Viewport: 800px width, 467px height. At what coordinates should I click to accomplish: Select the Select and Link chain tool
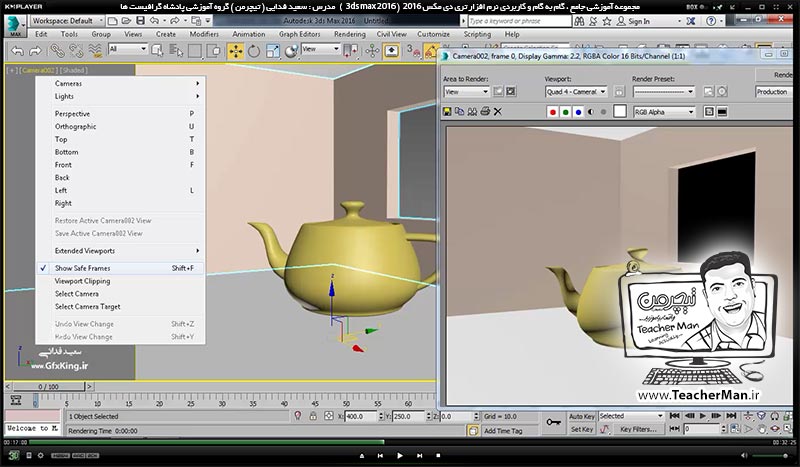57,51
